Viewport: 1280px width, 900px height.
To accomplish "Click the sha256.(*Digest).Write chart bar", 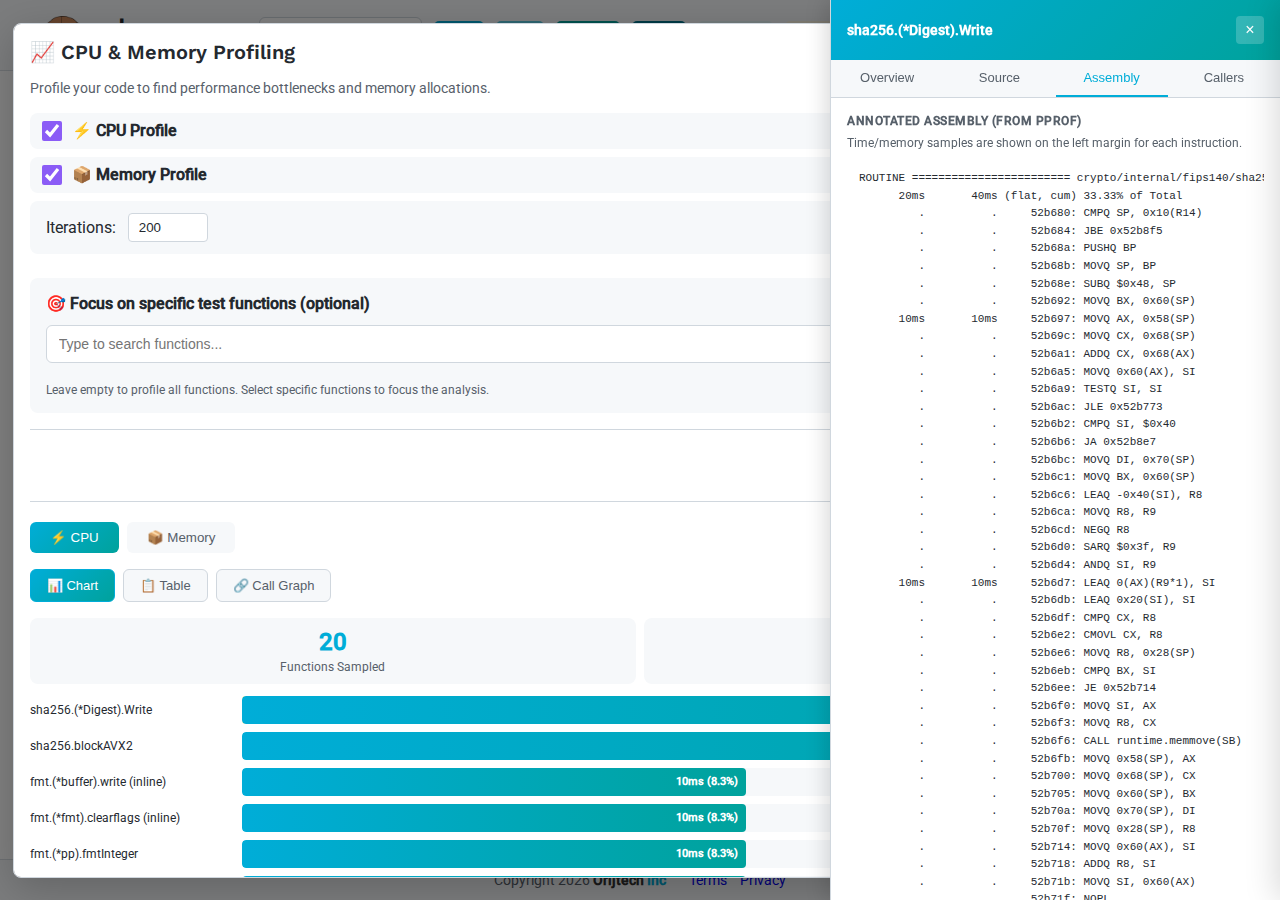I will [x=536, y=710].
